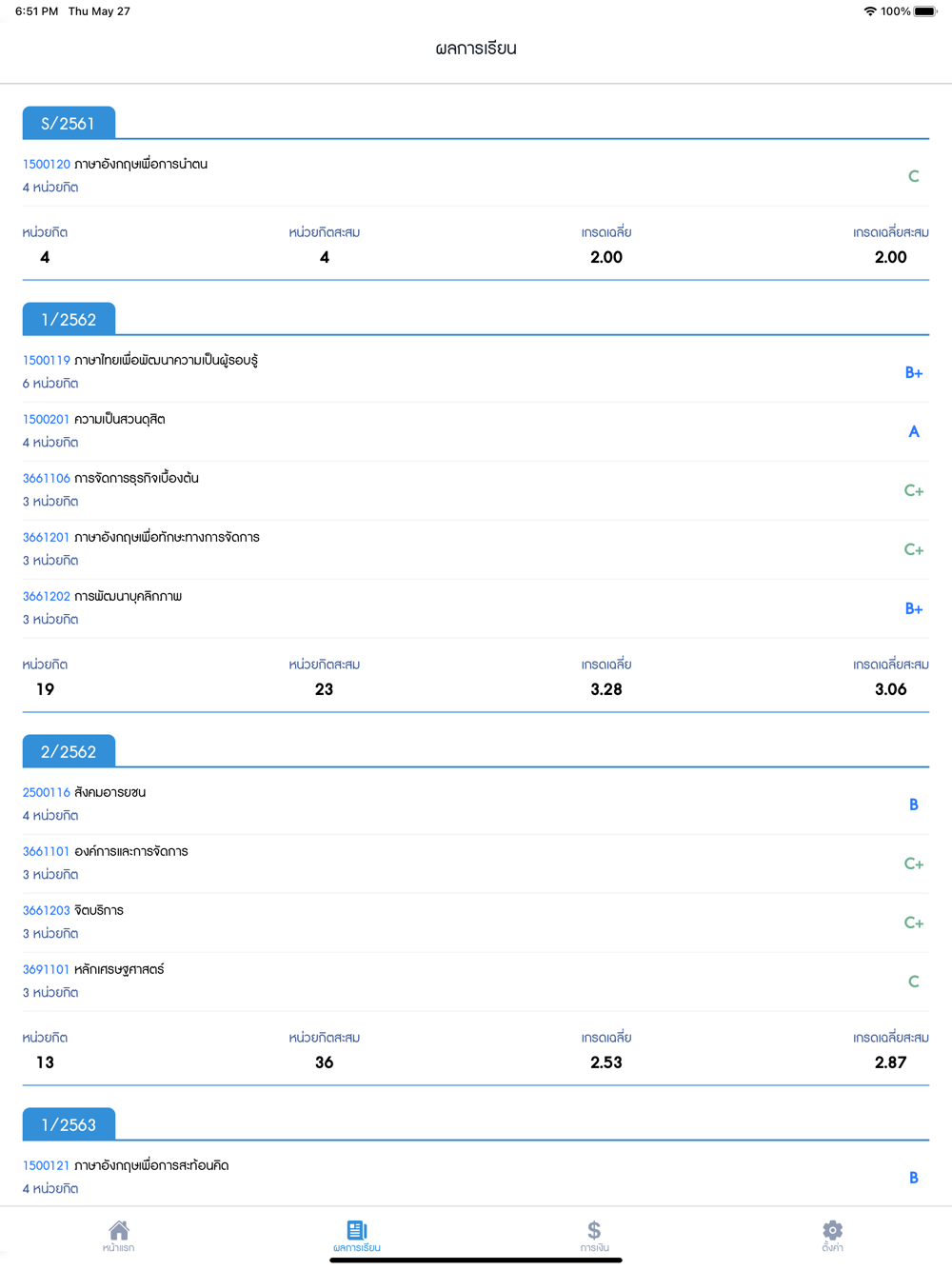Open course code 3661201
952x1270 pixels.
coord(47,537)
